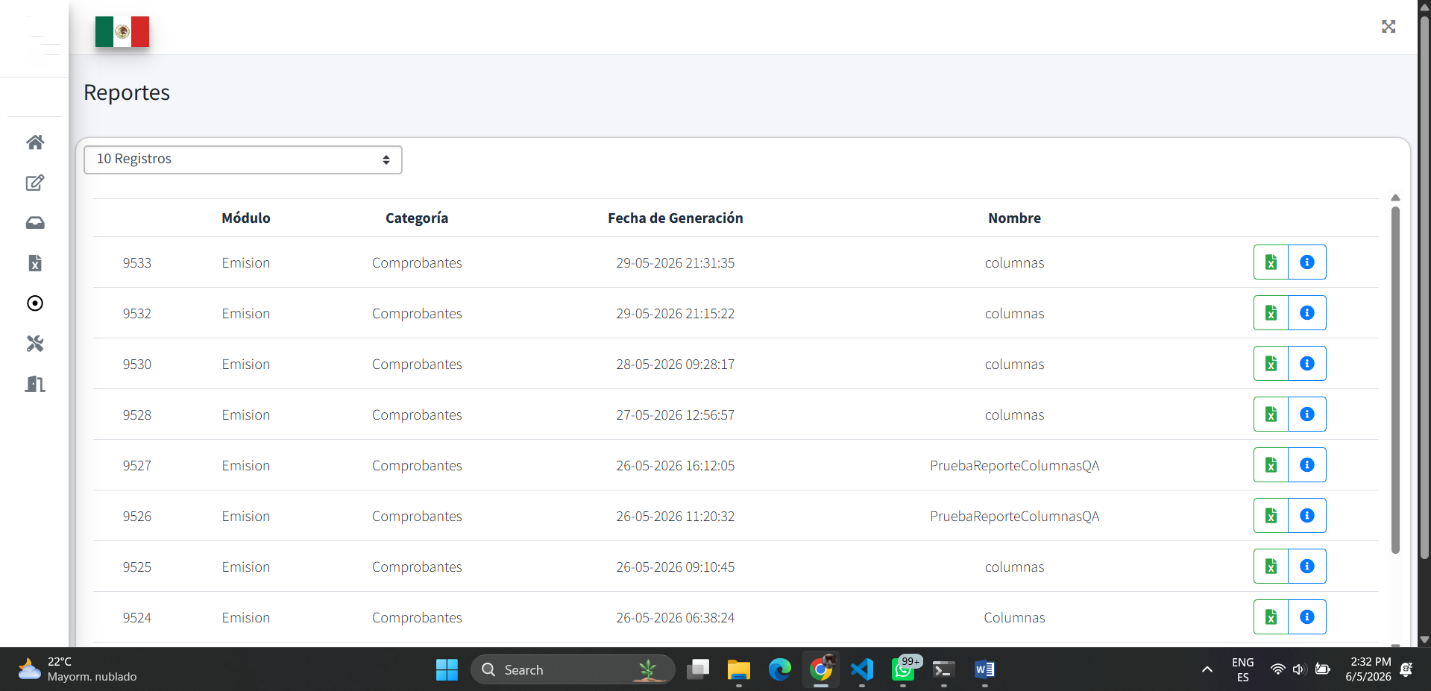Show info for report 9532
The image size is (1431, 691).
tap(1307, 313)
